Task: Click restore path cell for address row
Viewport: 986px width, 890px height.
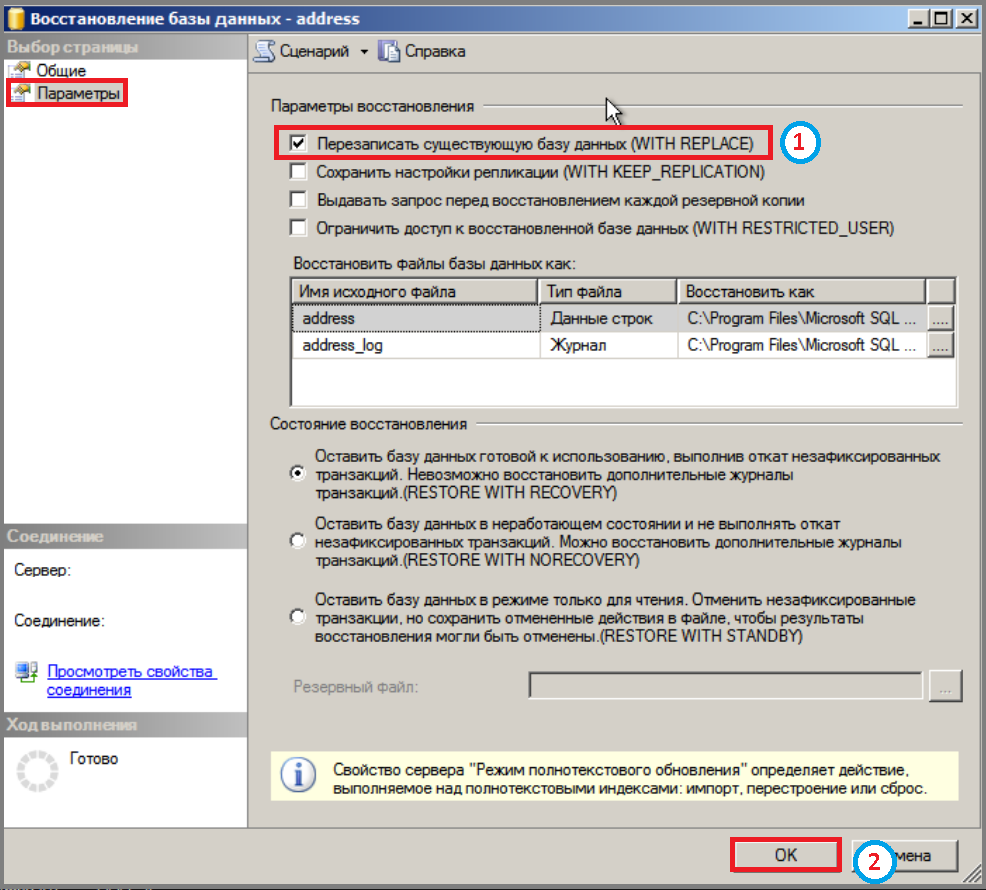Action: [802, 318]
